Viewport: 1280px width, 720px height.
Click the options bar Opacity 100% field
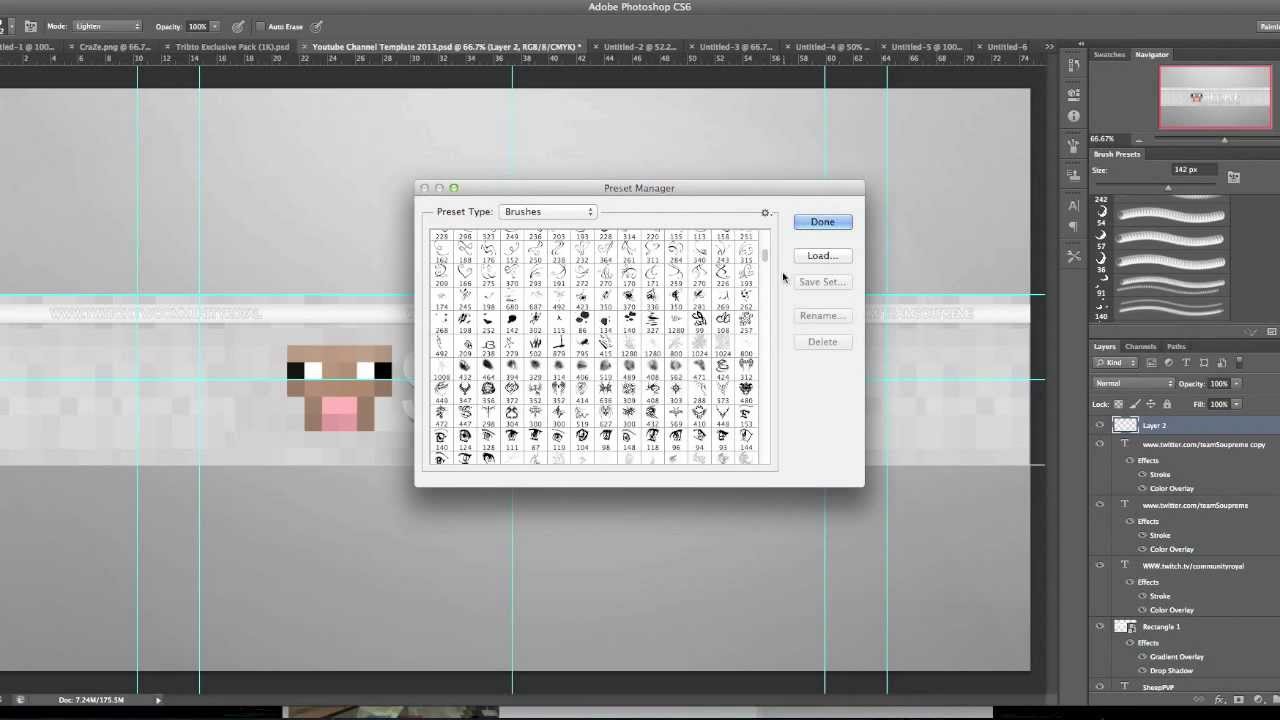[197, 26]
